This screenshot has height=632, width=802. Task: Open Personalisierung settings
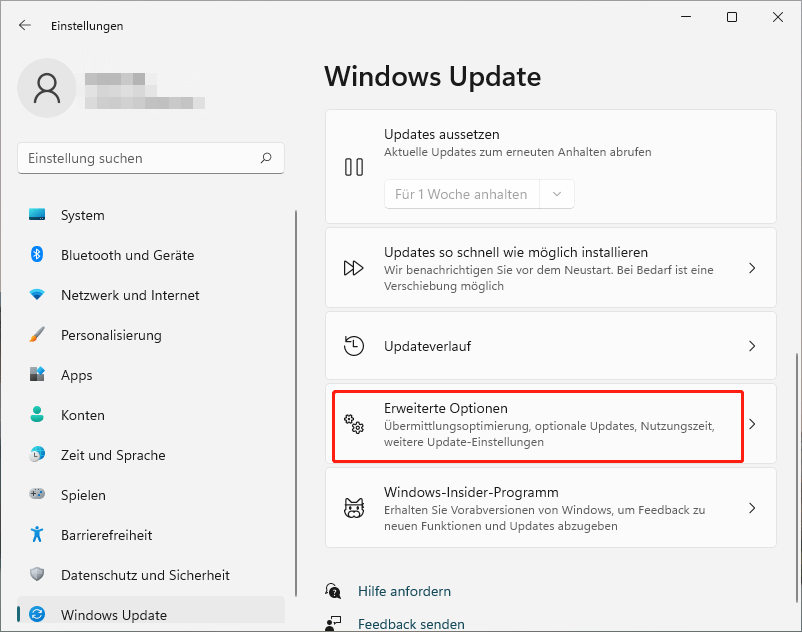(151, 335)
